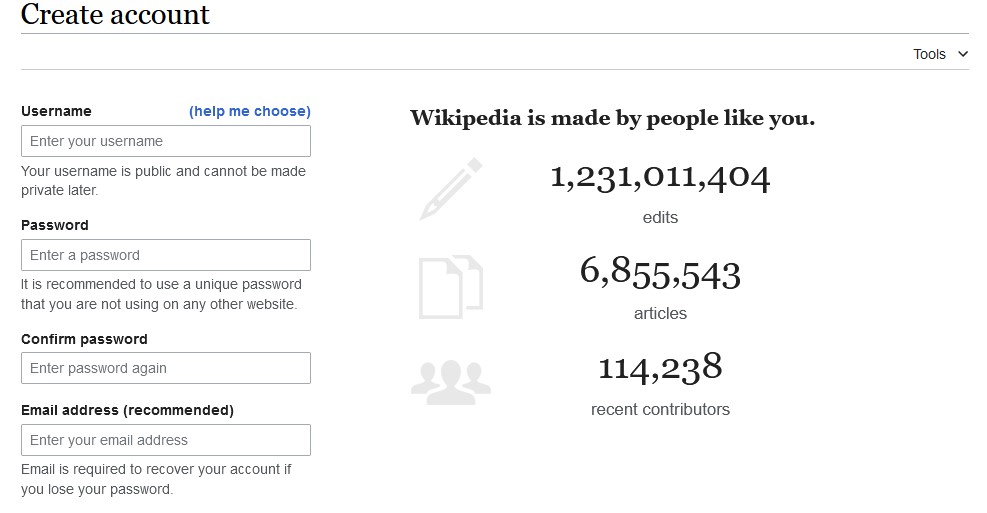Click the Password field label
This screenshot has height=513, width=987.
pyautogui.click(x=55, y=225)
